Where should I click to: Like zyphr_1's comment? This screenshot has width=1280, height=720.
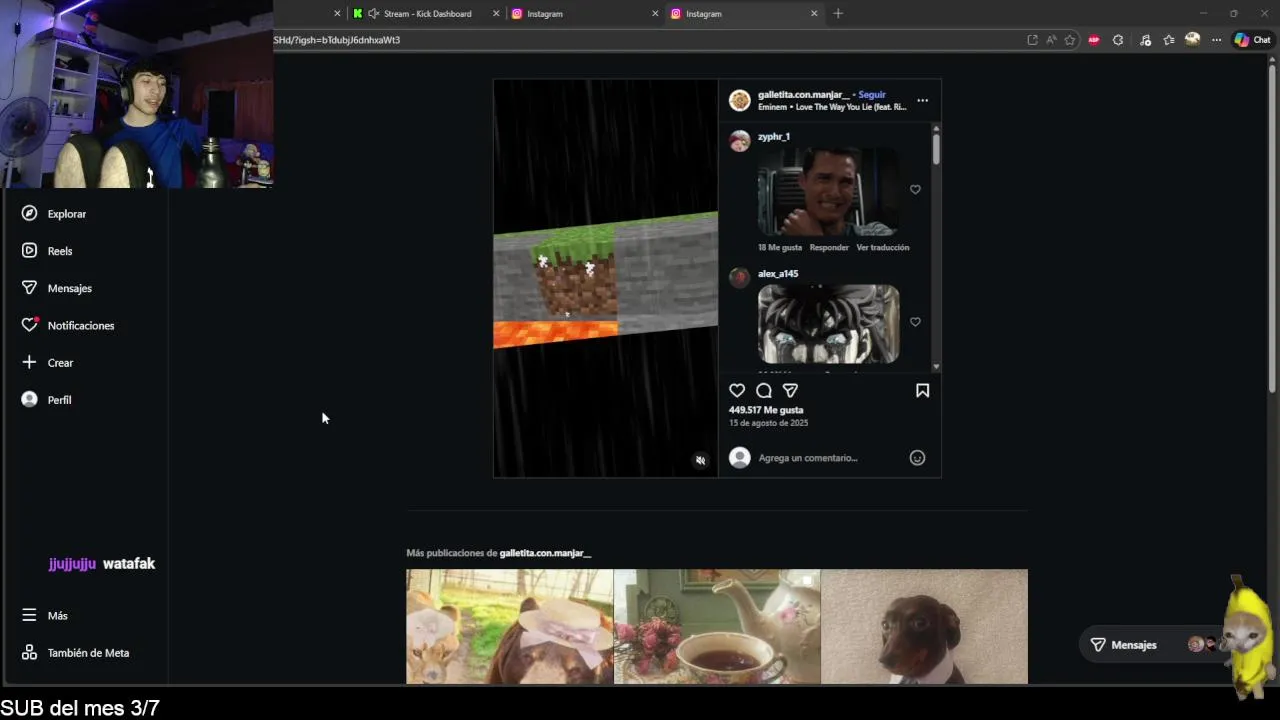(915, 189)
